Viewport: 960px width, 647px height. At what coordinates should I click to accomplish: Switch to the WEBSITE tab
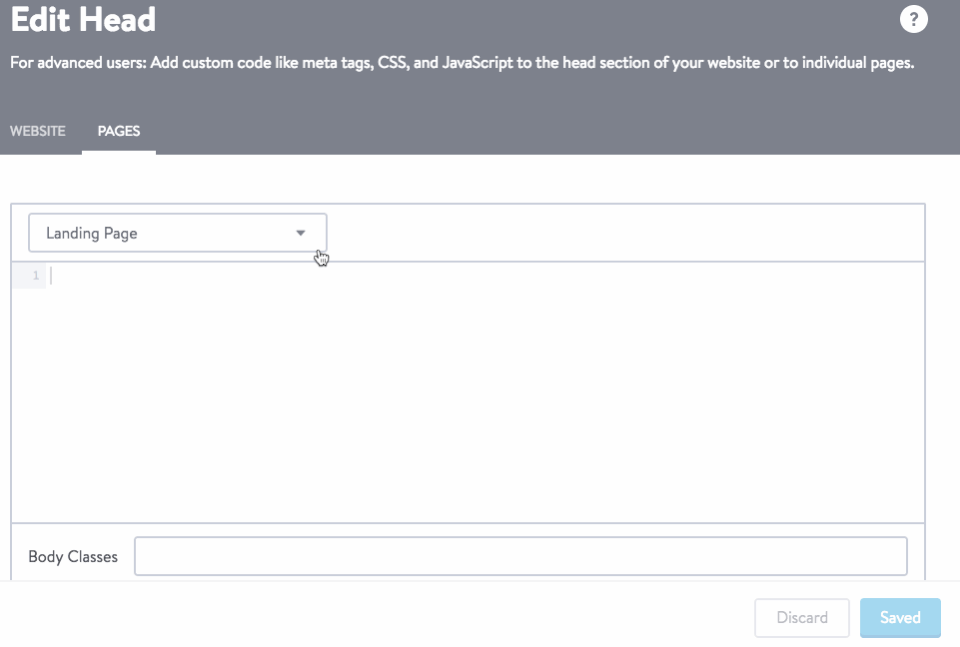pos(37,131)
